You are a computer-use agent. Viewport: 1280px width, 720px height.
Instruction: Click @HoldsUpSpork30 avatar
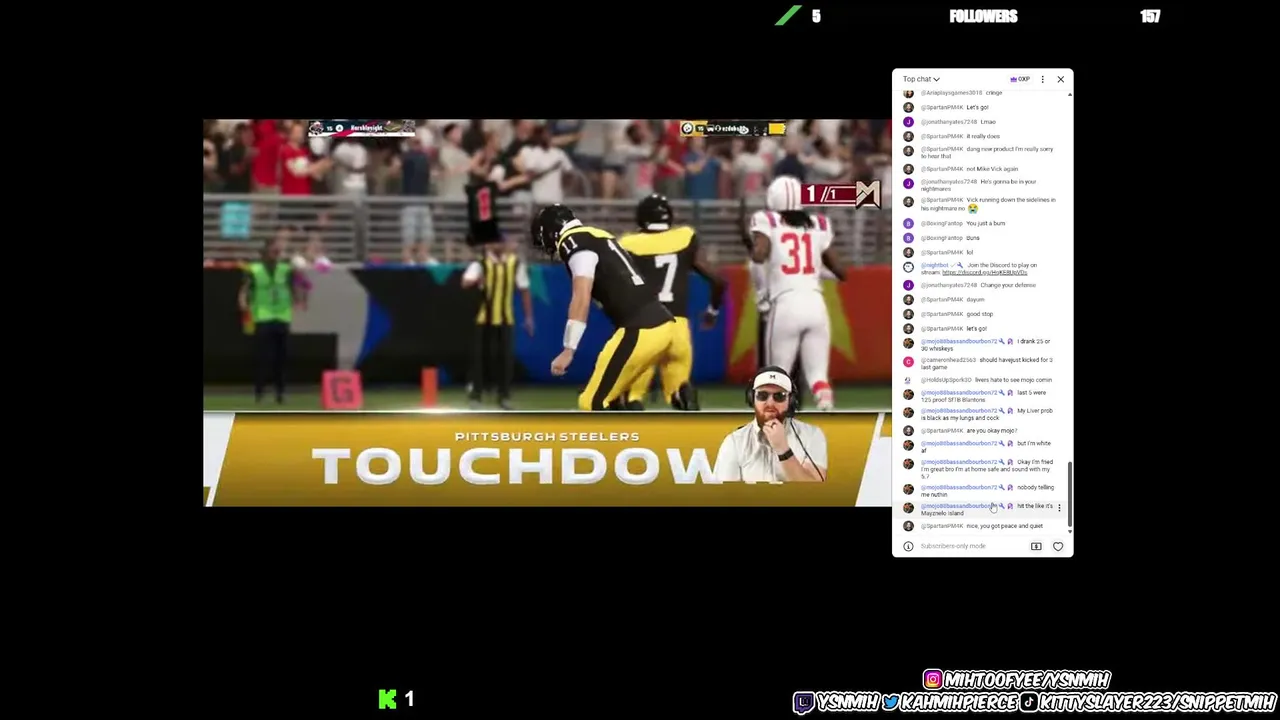click(x=908, y=380)
